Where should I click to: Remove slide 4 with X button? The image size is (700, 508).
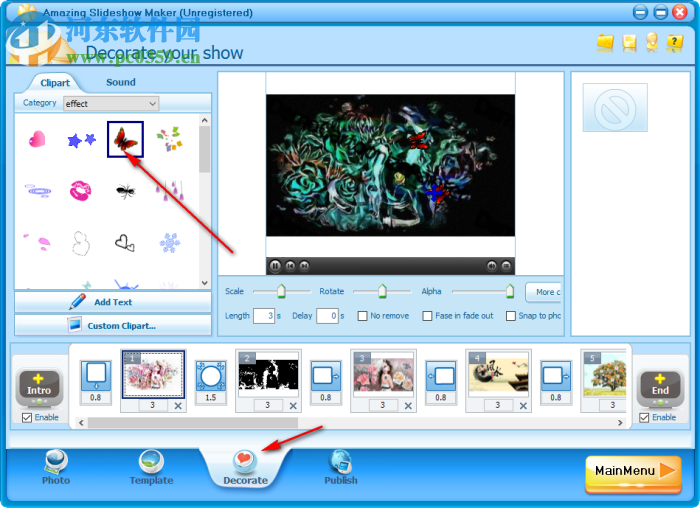[523, 406]
